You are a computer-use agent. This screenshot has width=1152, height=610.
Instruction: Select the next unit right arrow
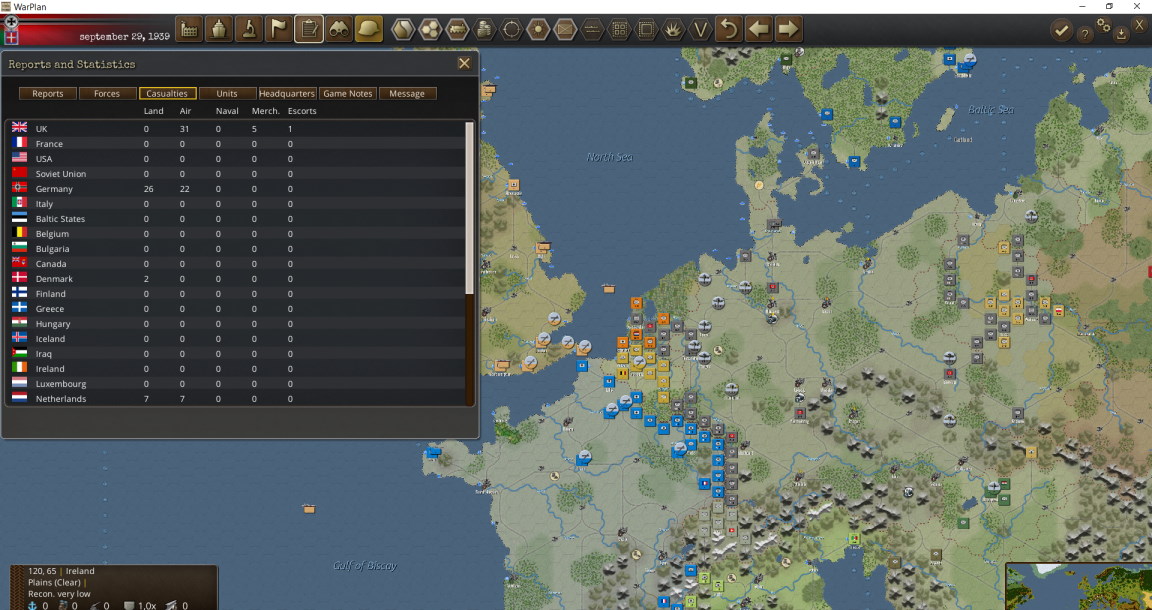[788, 29]
